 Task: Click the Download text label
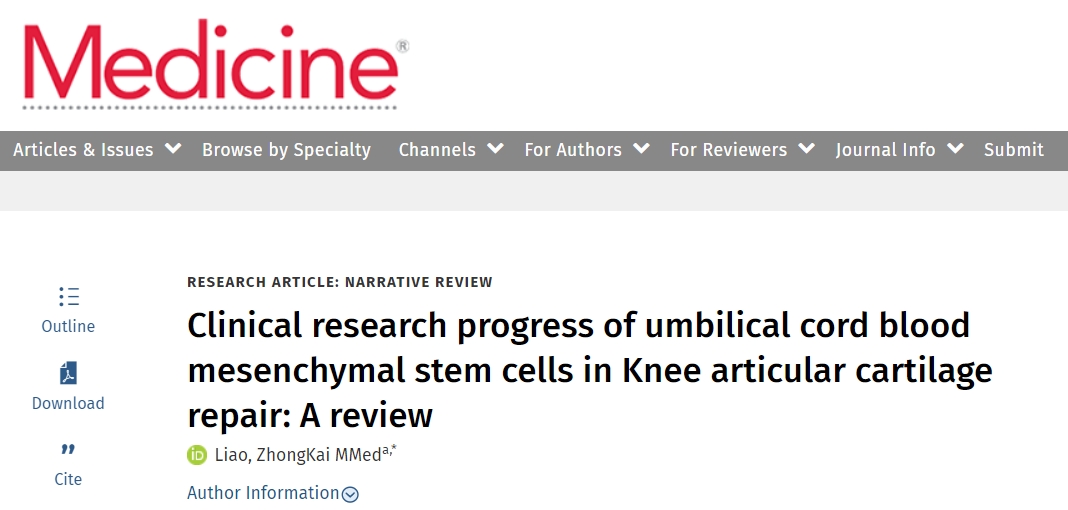pyautogui.click(x=68, y=403)
